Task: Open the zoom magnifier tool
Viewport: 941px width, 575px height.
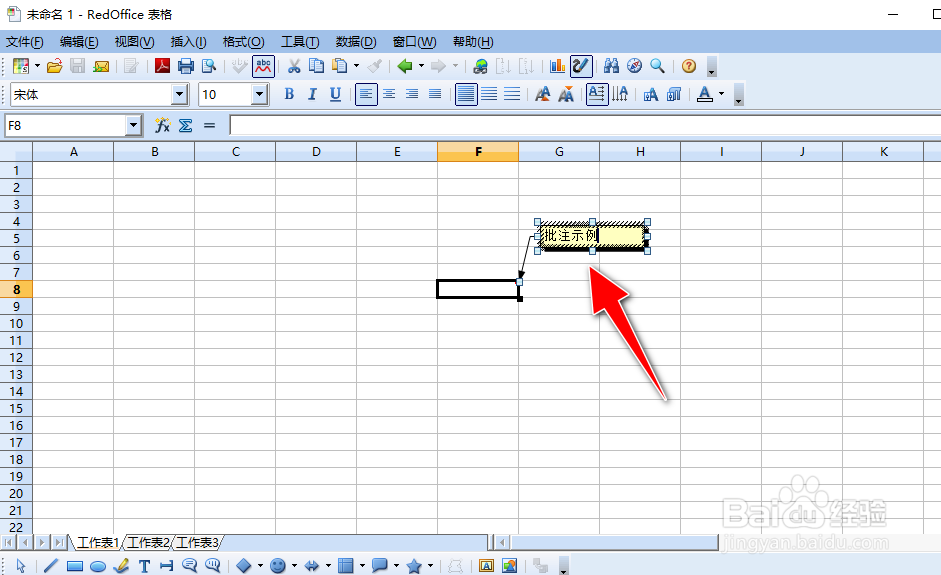Action: click(657, 66)
